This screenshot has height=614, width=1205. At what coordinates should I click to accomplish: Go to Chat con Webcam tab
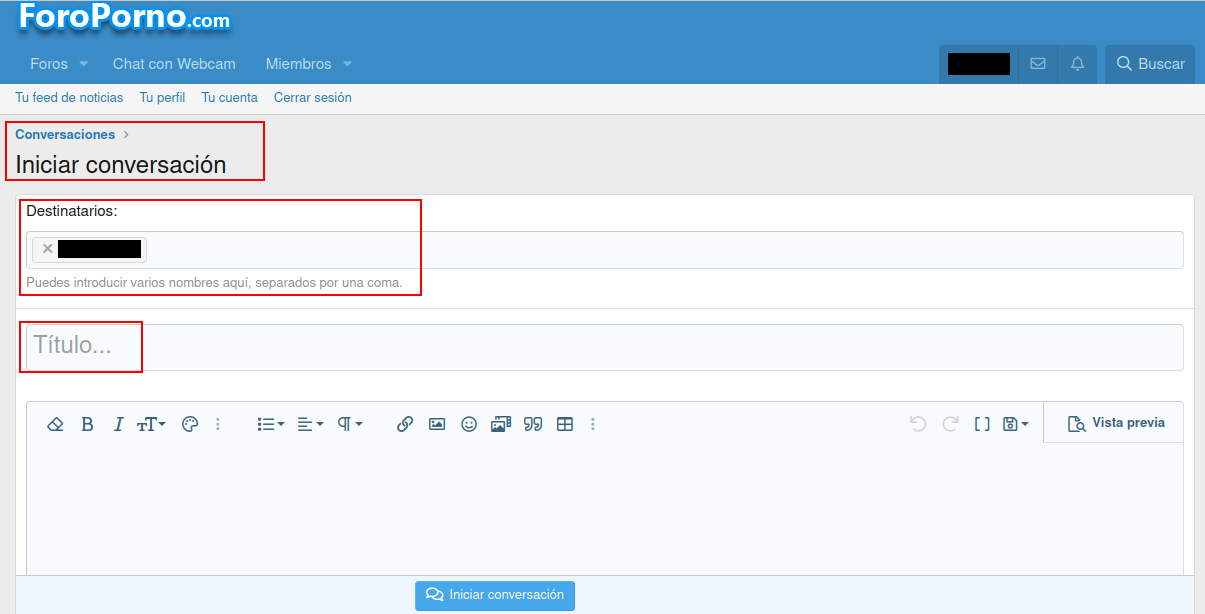coord(174,64)
